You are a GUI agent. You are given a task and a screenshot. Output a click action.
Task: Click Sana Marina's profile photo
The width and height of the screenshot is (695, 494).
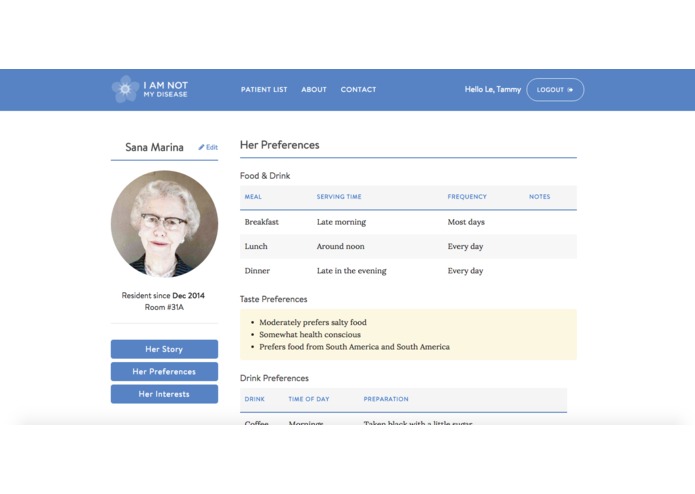coord(164,224)
